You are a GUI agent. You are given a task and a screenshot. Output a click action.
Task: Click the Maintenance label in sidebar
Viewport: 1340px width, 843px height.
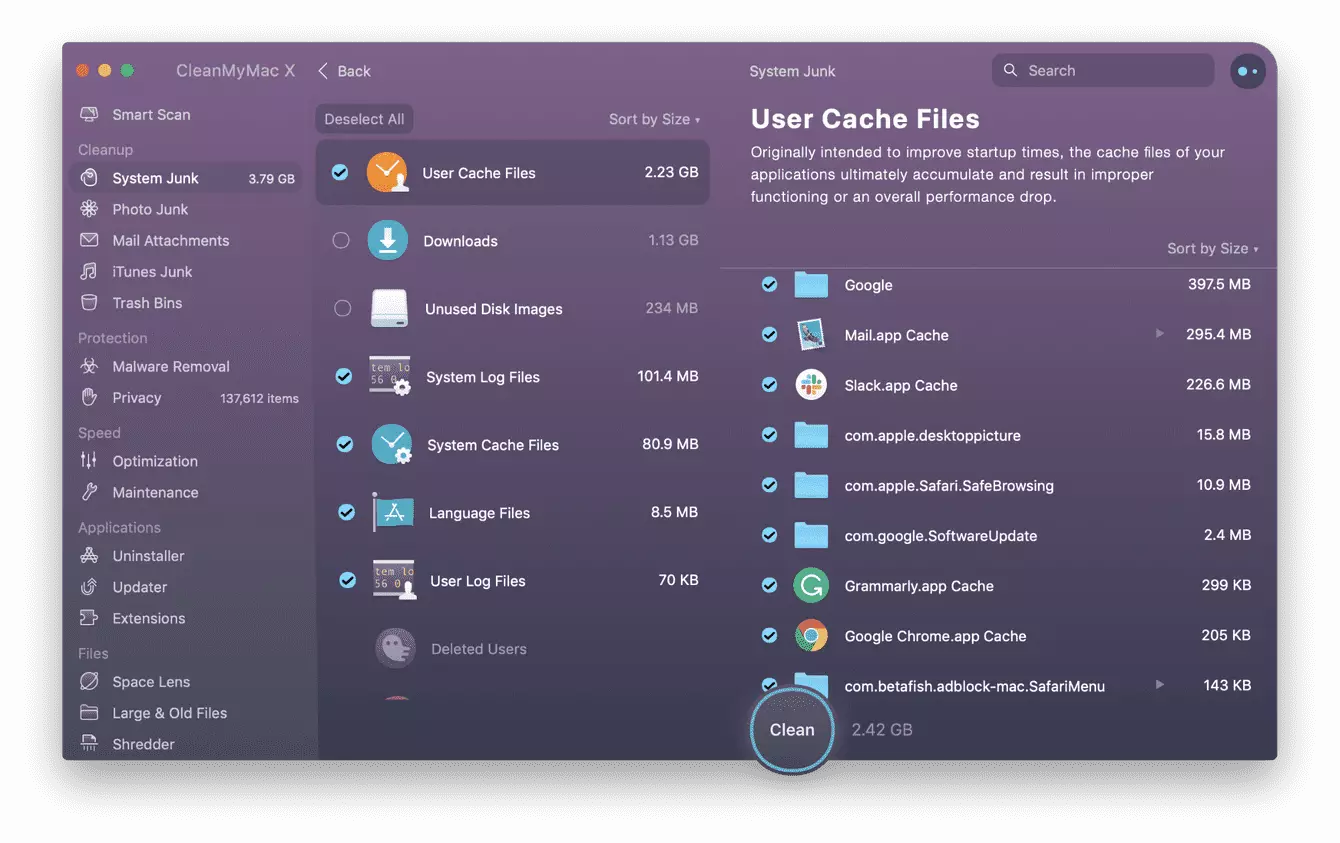click(x=155, y=492)
